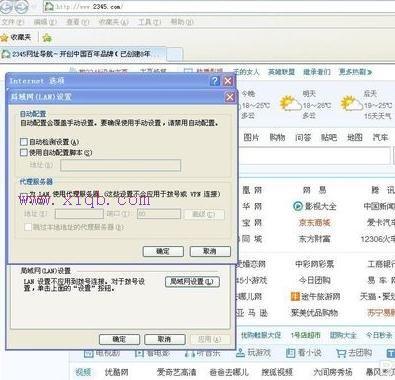The height and width of the screenshot is (380, 395).
Task: Click the browser Forward arrow button
Action: pos(21,7)
